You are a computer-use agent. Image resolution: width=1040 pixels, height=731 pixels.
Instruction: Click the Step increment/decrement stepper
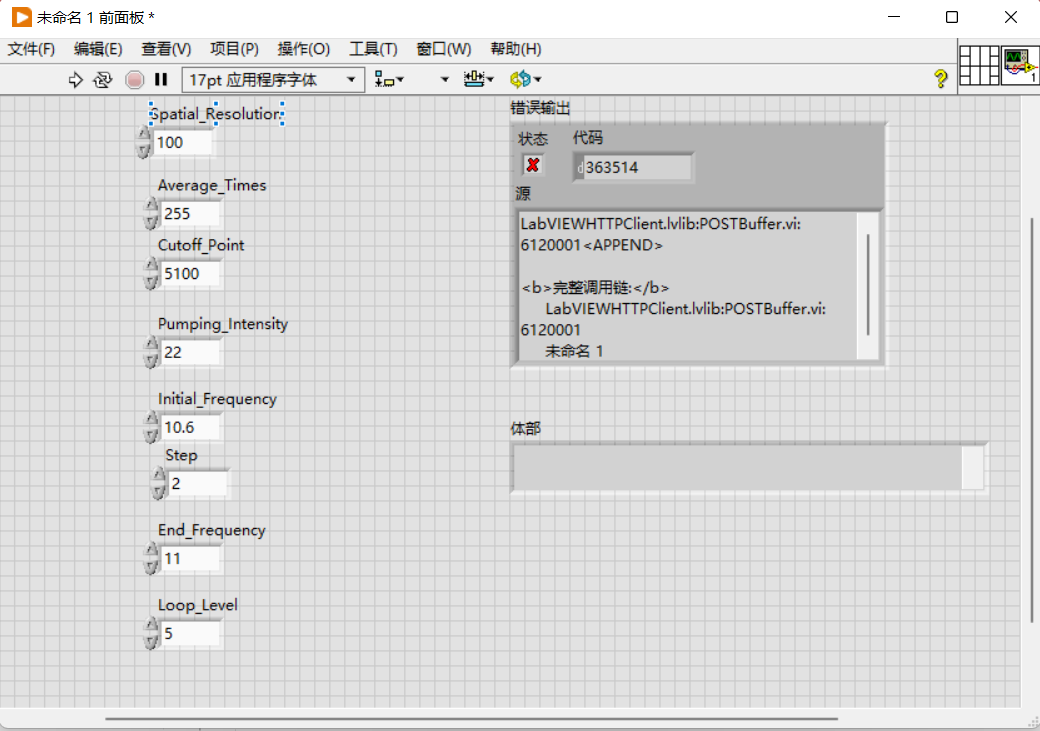[158, 484]
